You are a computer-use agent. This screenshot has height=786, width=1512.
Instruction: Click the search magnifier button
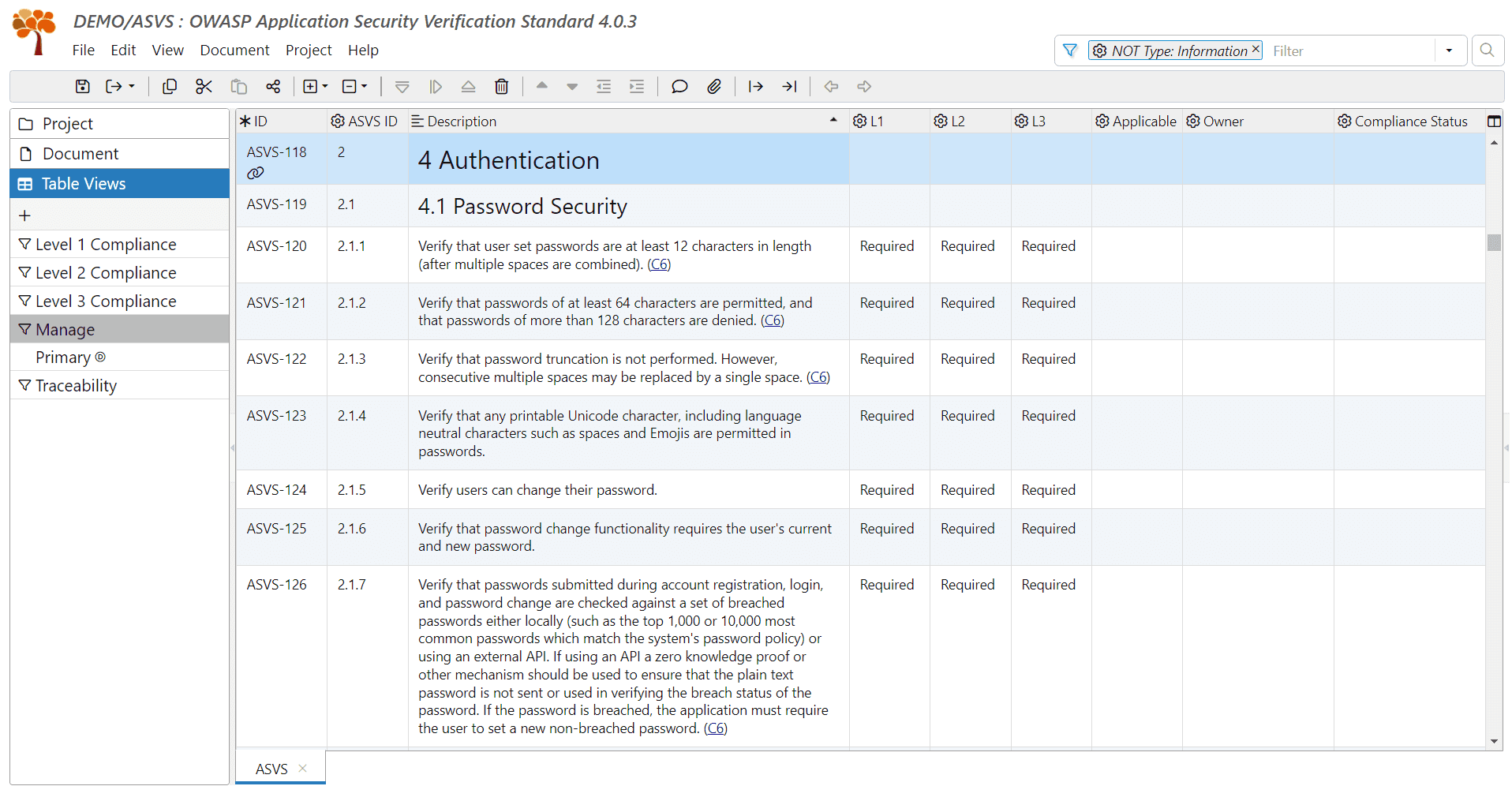[1487, 51]
